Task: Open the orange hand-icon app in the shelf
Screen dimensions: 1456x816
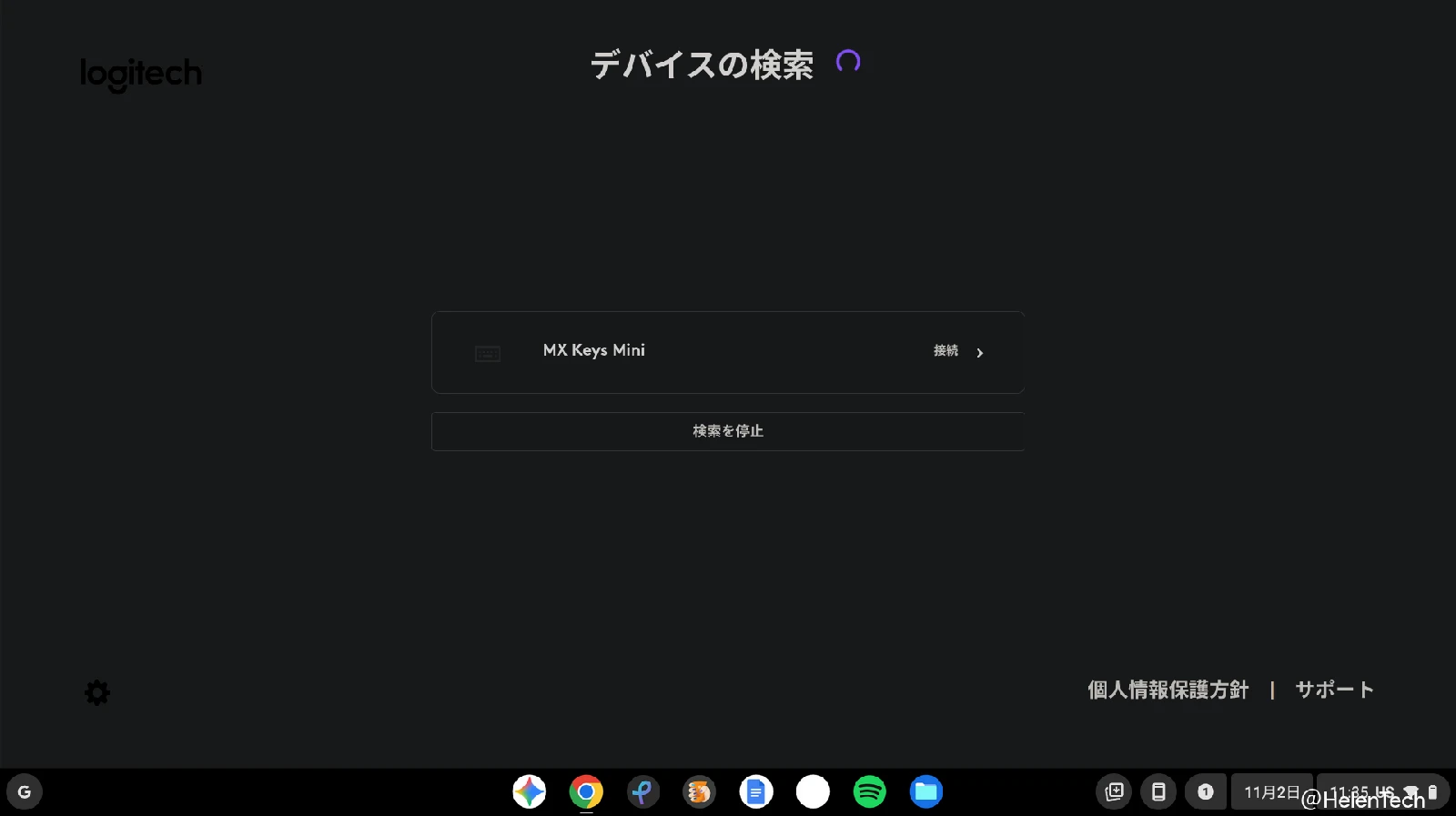Action: (699, 791)
